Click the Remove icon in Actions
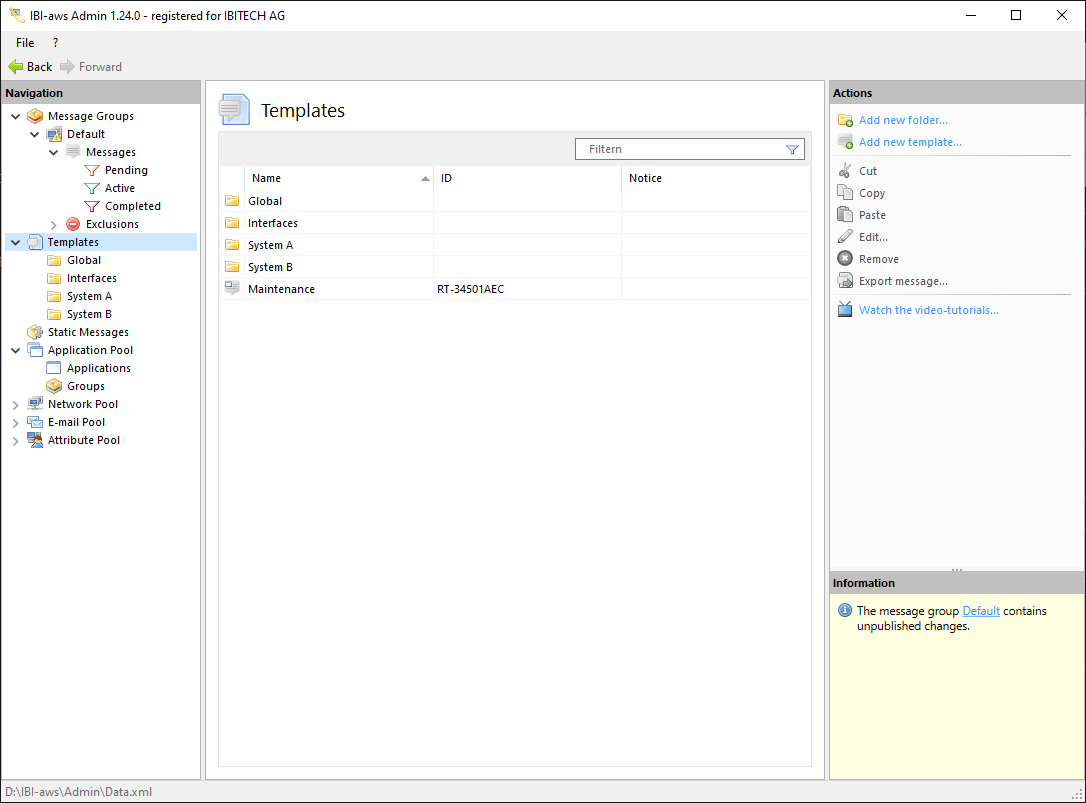Screen dimensions: 1086x803 pyautogui.click(x=845, y=259)
